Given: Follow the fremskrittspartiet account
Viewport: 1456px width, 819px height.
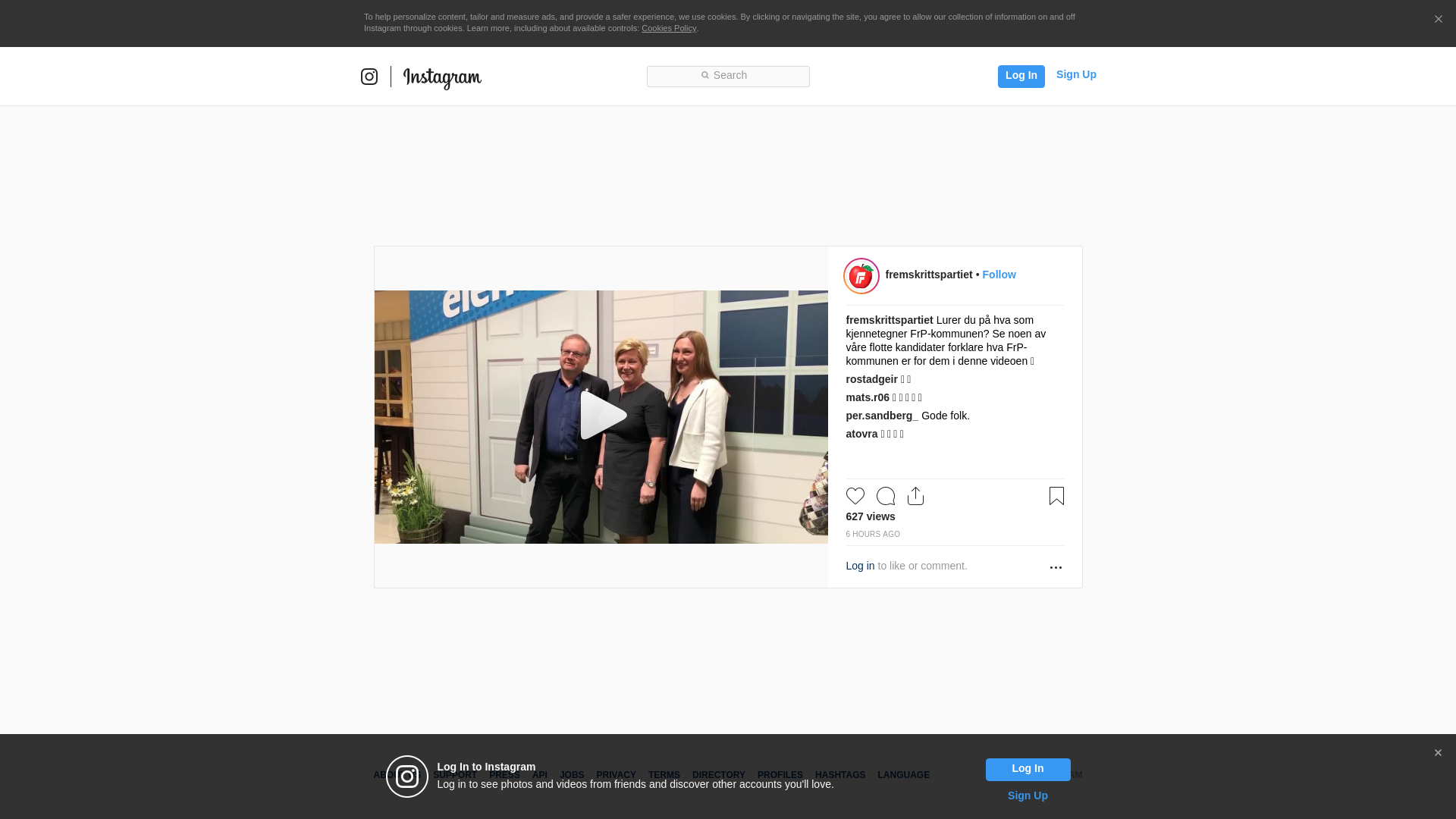Looking at the screenshot, I should [999, 275].
